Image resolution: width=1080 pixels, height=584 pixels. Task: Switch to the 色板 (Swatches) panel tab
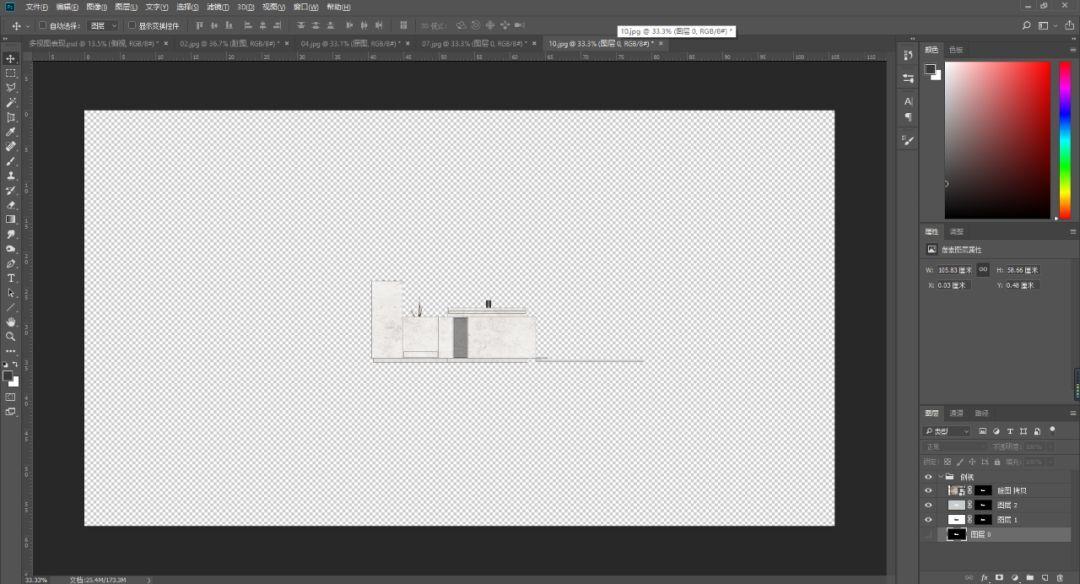coord(956,50)
